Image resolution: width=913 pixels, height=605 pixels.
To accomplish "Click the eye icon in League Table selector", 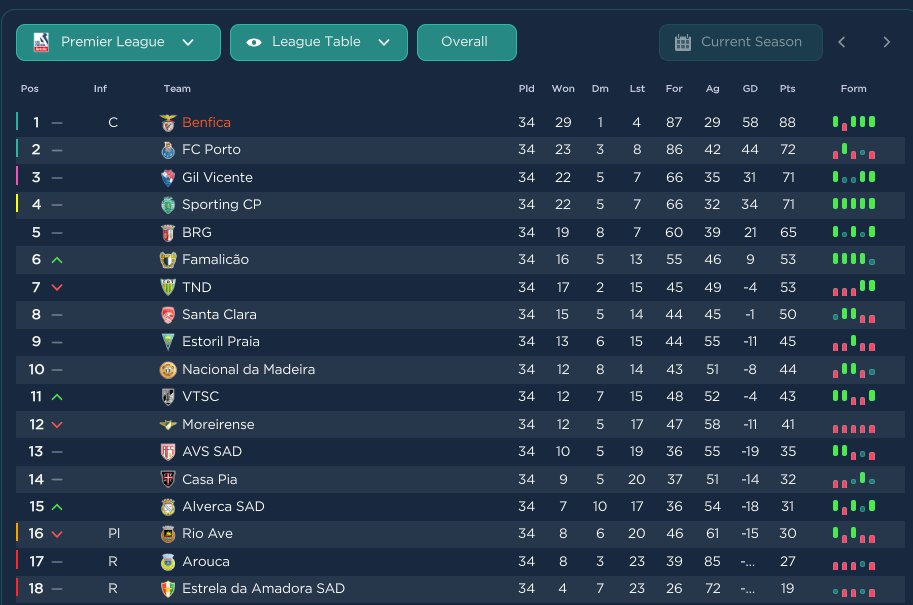I will pyautogui.click(x=254, y=42).
